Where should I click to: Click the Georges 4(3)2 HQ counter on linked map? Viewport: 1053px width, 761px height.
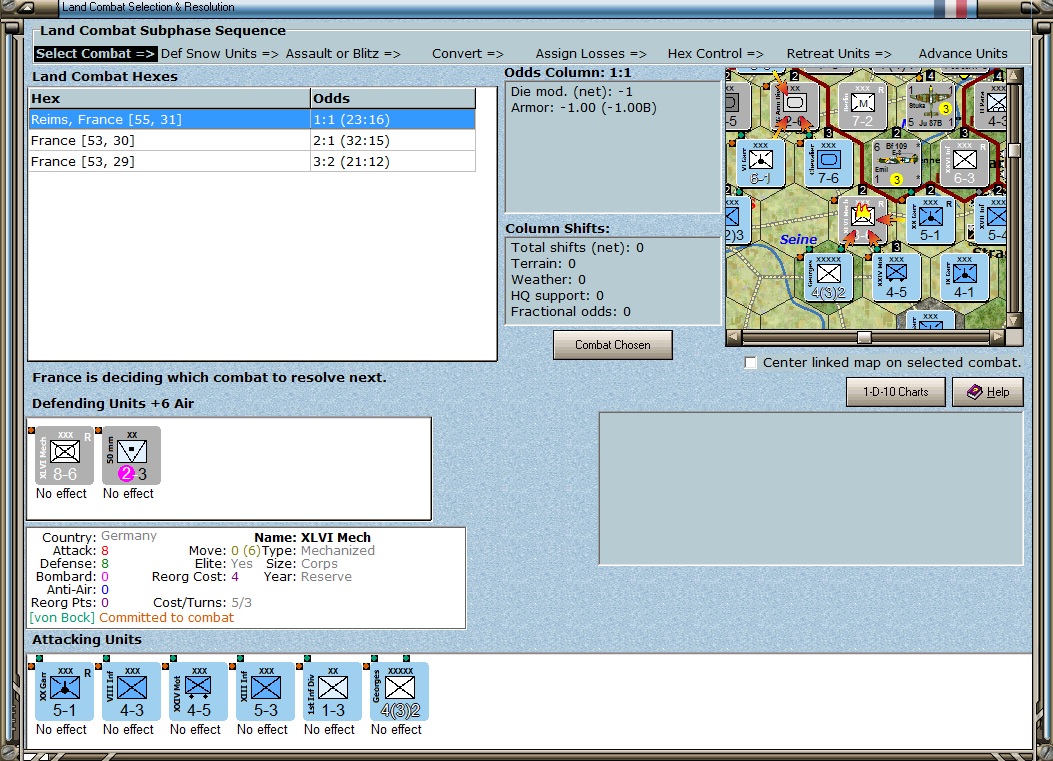(828, 277)
